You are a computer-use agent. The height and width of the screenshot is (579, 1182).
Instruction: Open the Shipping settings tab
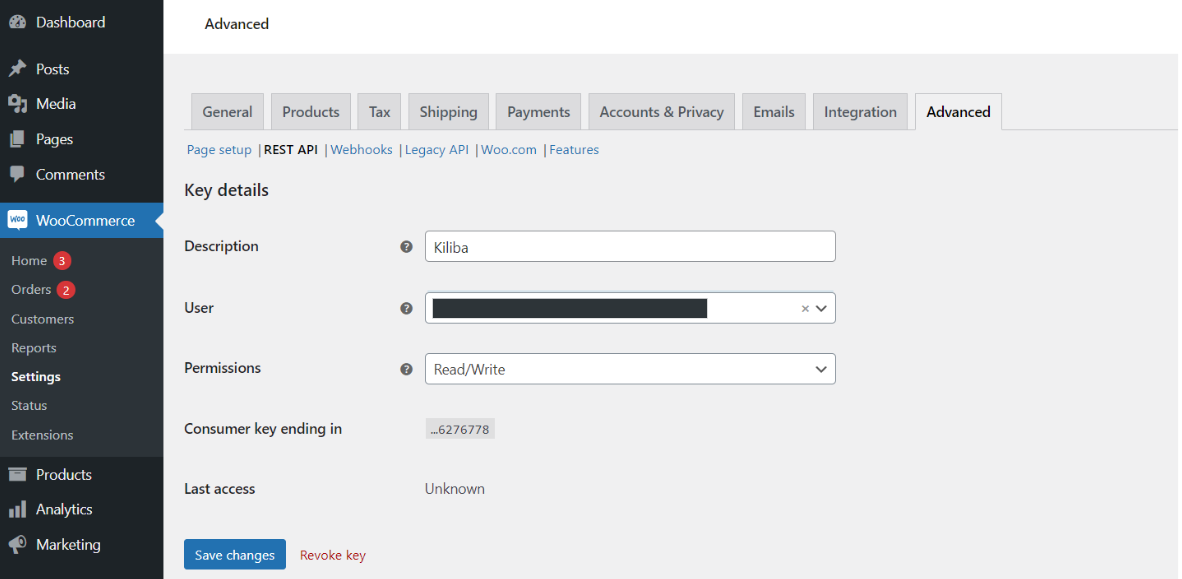[x=449, y=112]
